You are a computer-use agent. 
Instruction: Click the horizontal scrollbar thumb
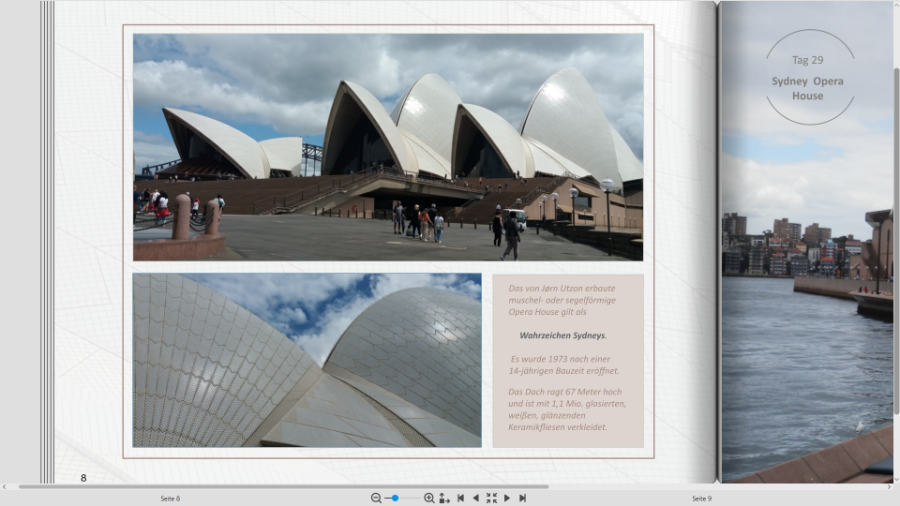[x=280, y=487]
